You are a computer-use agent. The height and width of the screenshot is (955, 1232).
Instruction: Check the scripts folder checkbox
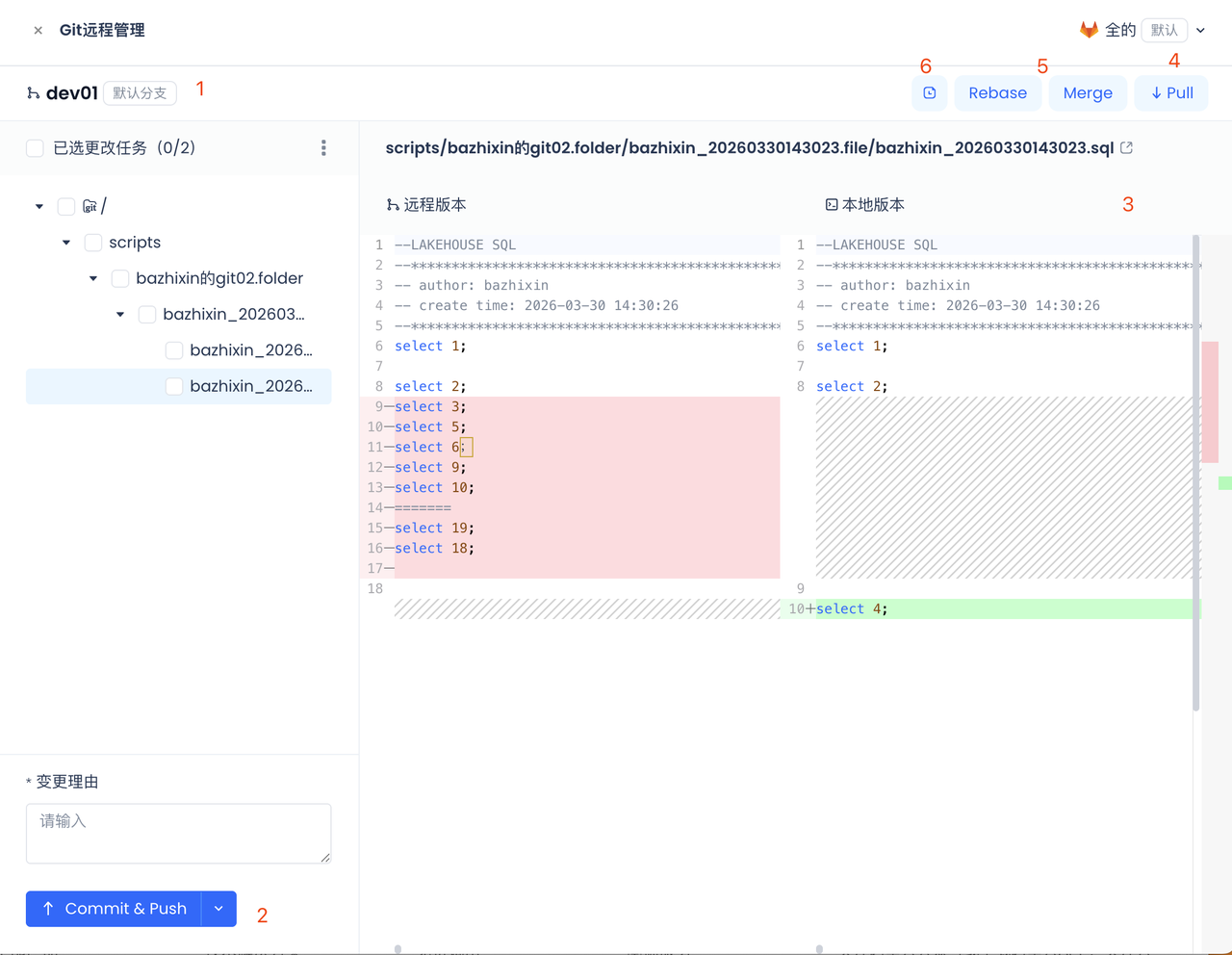93,243
